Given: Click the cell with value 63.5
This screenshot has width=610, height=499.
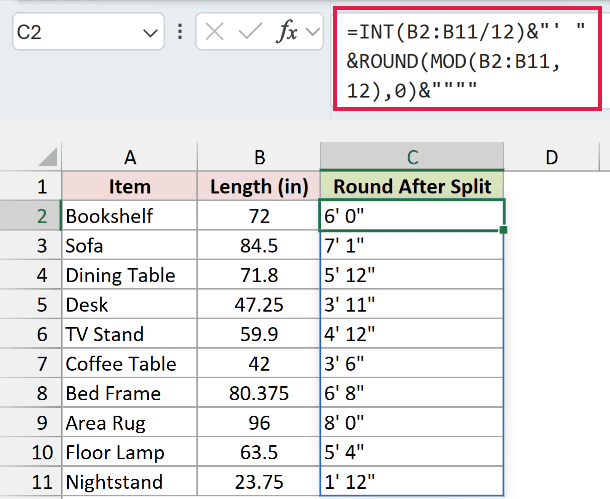Looking at the screenshot, I should 259,452.
